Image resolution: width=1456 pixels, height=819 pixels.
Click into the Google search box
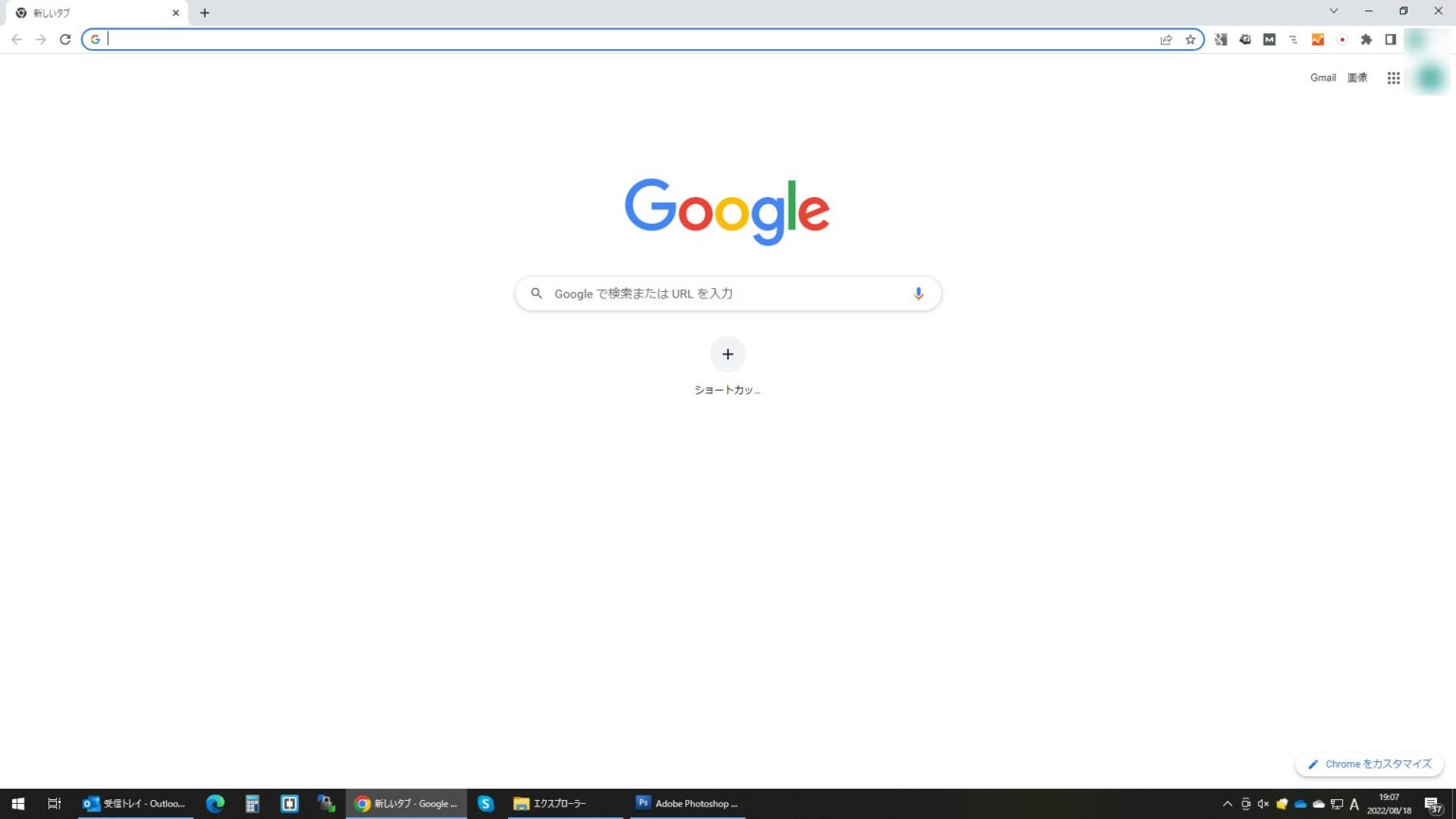pos(720,294)
